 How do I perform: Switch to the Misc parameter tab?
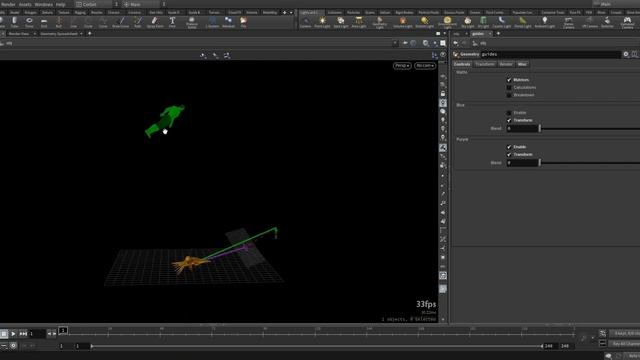click(x=522, y=64)
